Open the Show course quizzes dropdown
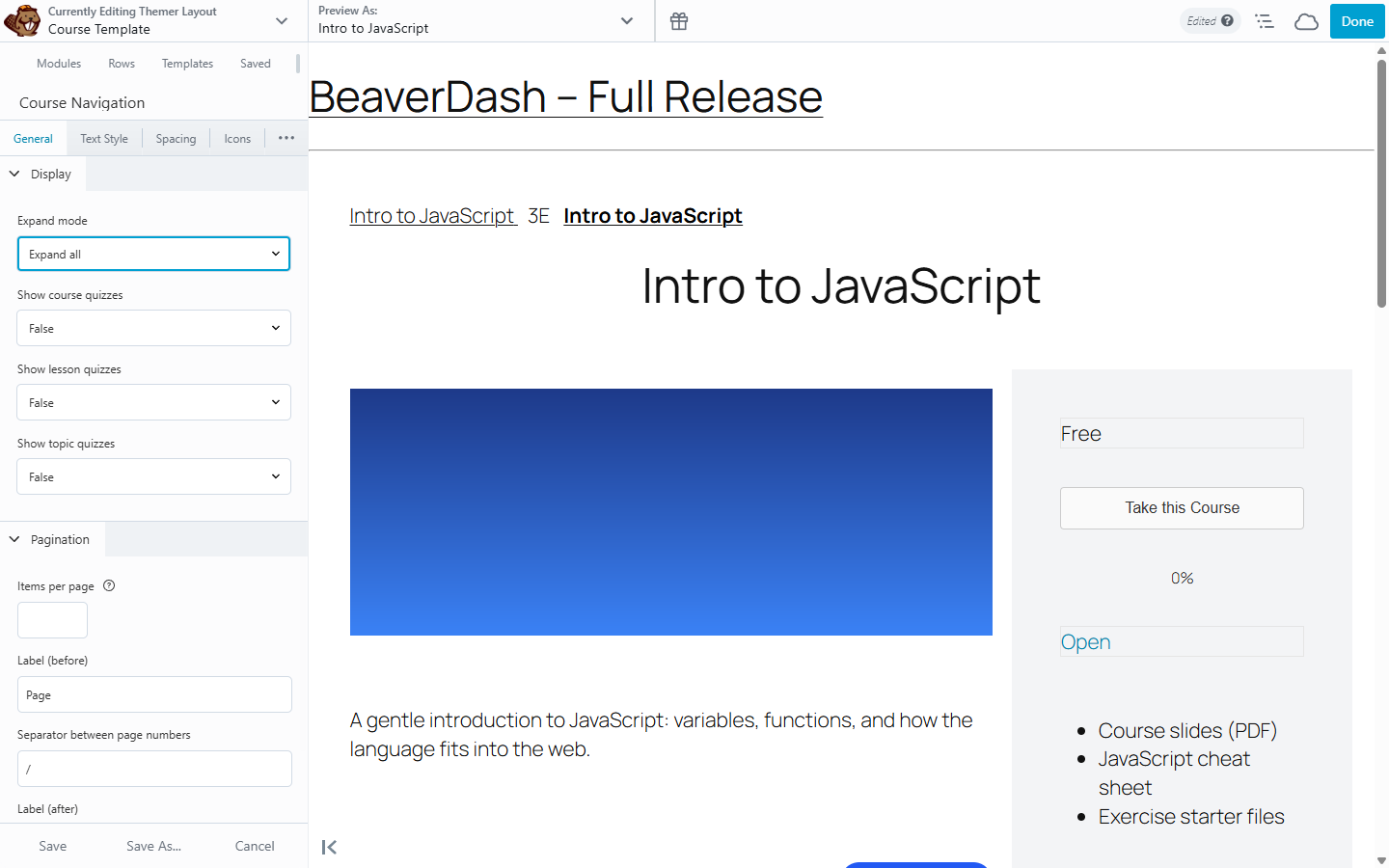This screenshot has height=868, width=1389. 153,328
